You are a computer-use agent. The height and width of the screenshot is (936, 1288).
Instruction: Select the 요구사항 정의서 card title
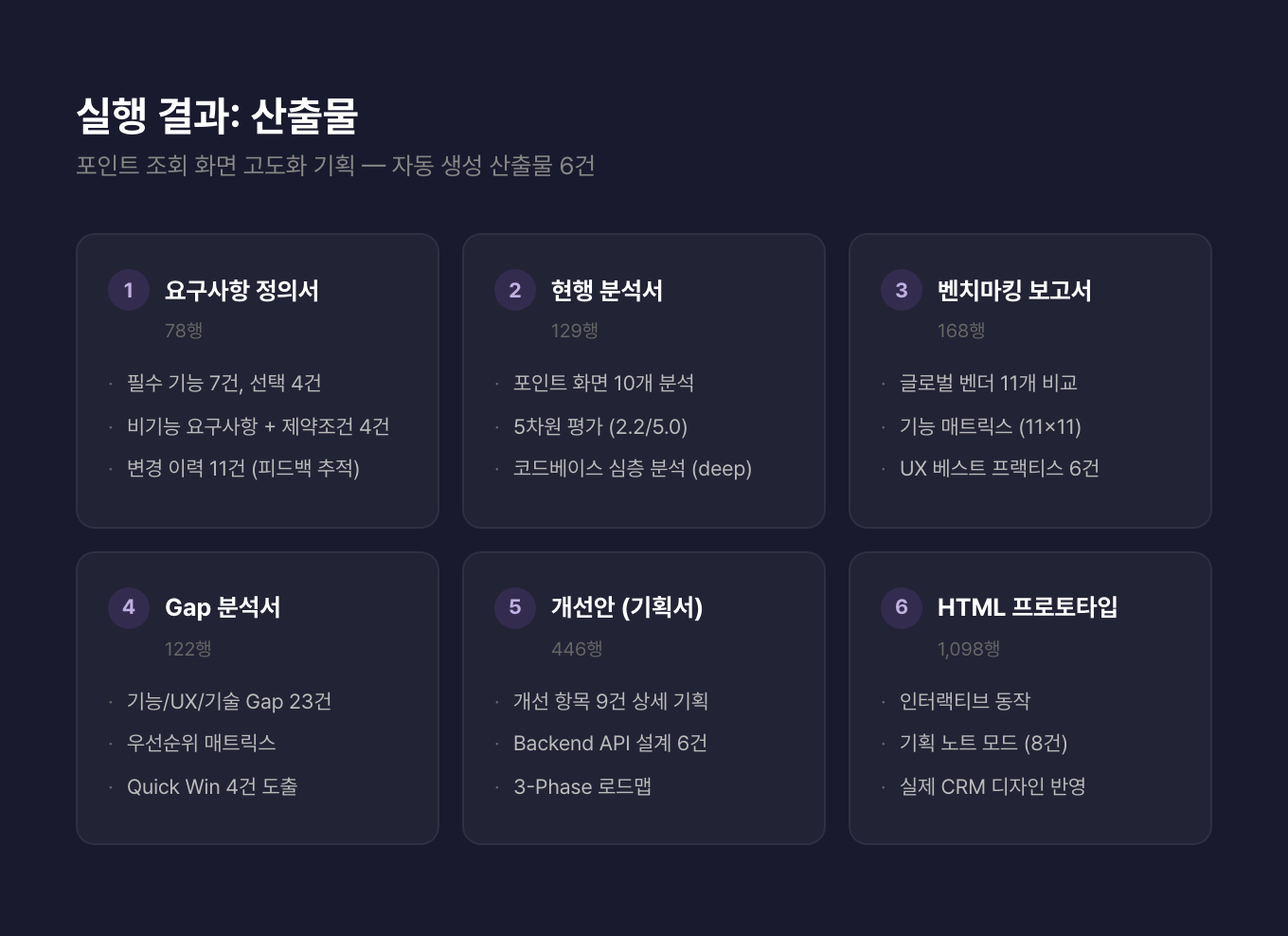[241, 290]
